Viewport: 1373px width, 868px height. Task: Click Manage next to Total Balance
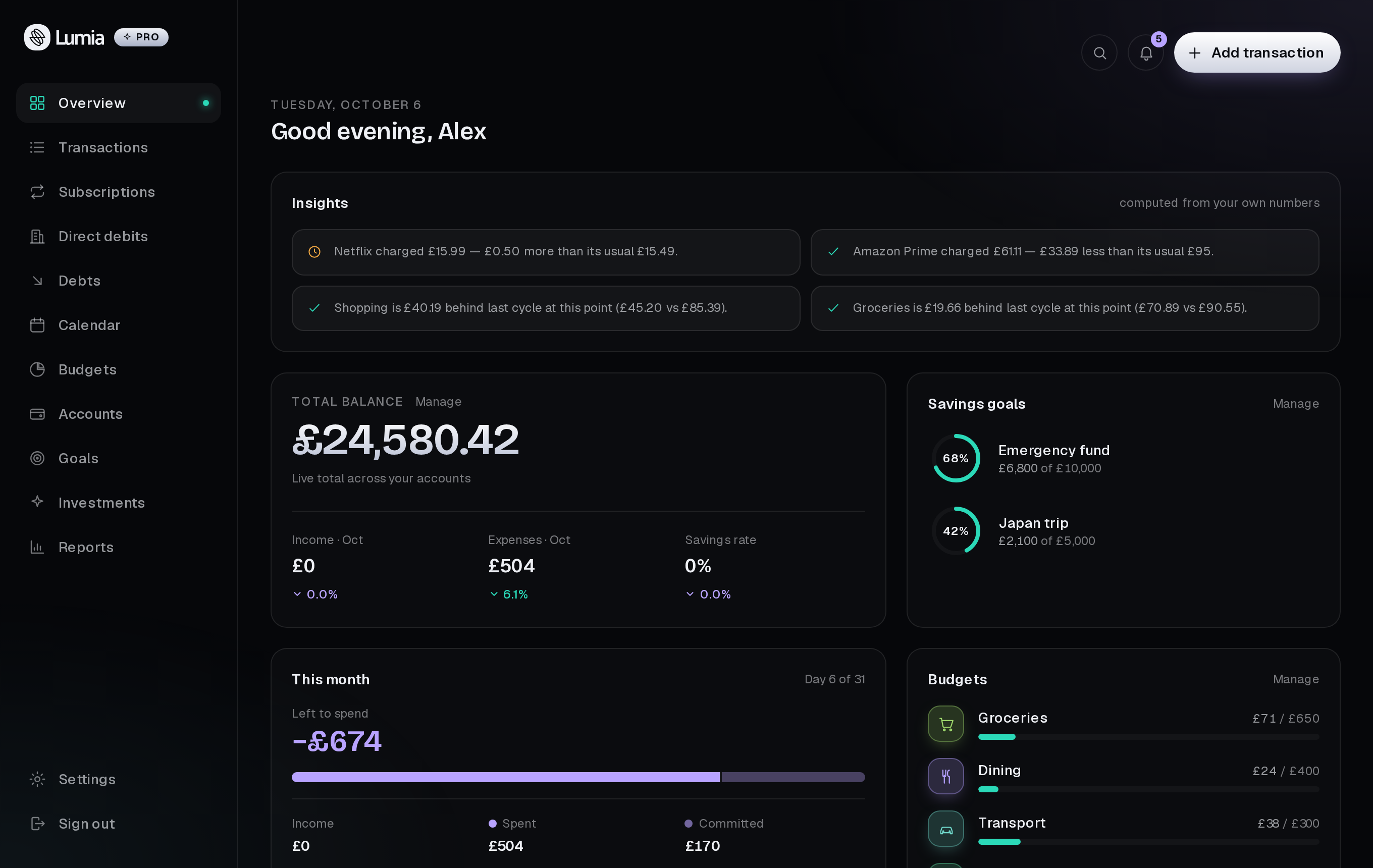click(438, 402)
